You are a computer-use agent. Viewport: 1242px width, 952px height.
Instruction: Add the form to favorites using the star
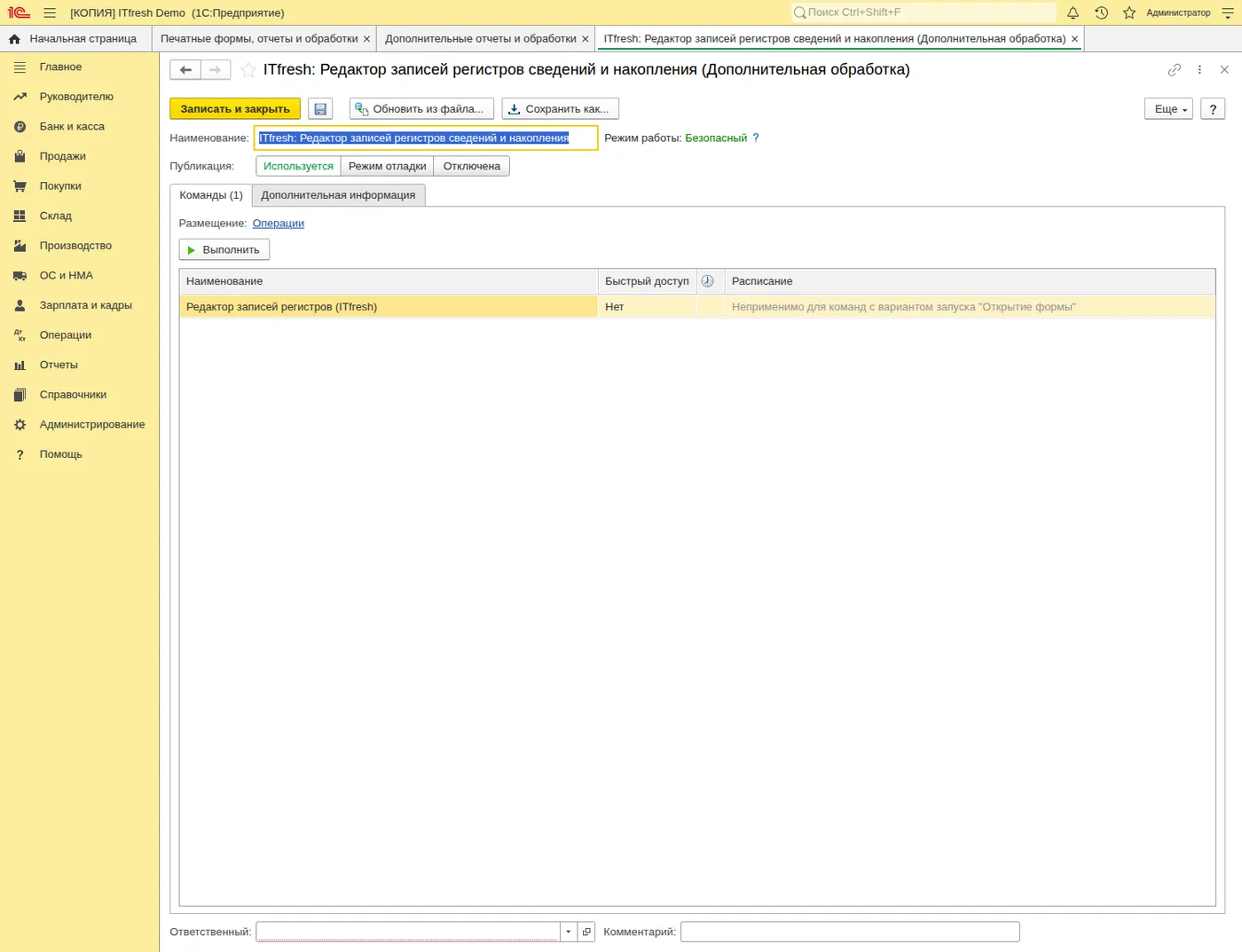coord(248,70)
